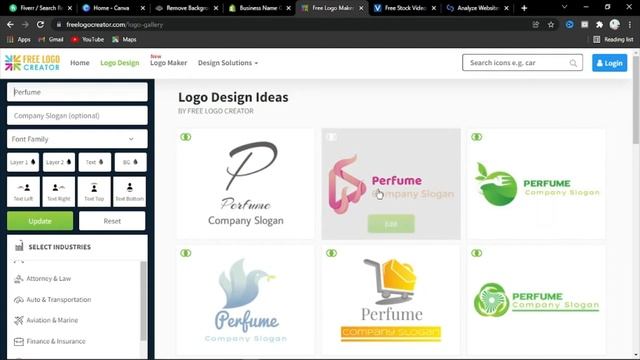640x360 pixels.
Task: Bookmark this page with the star icon
Action: 551,24
